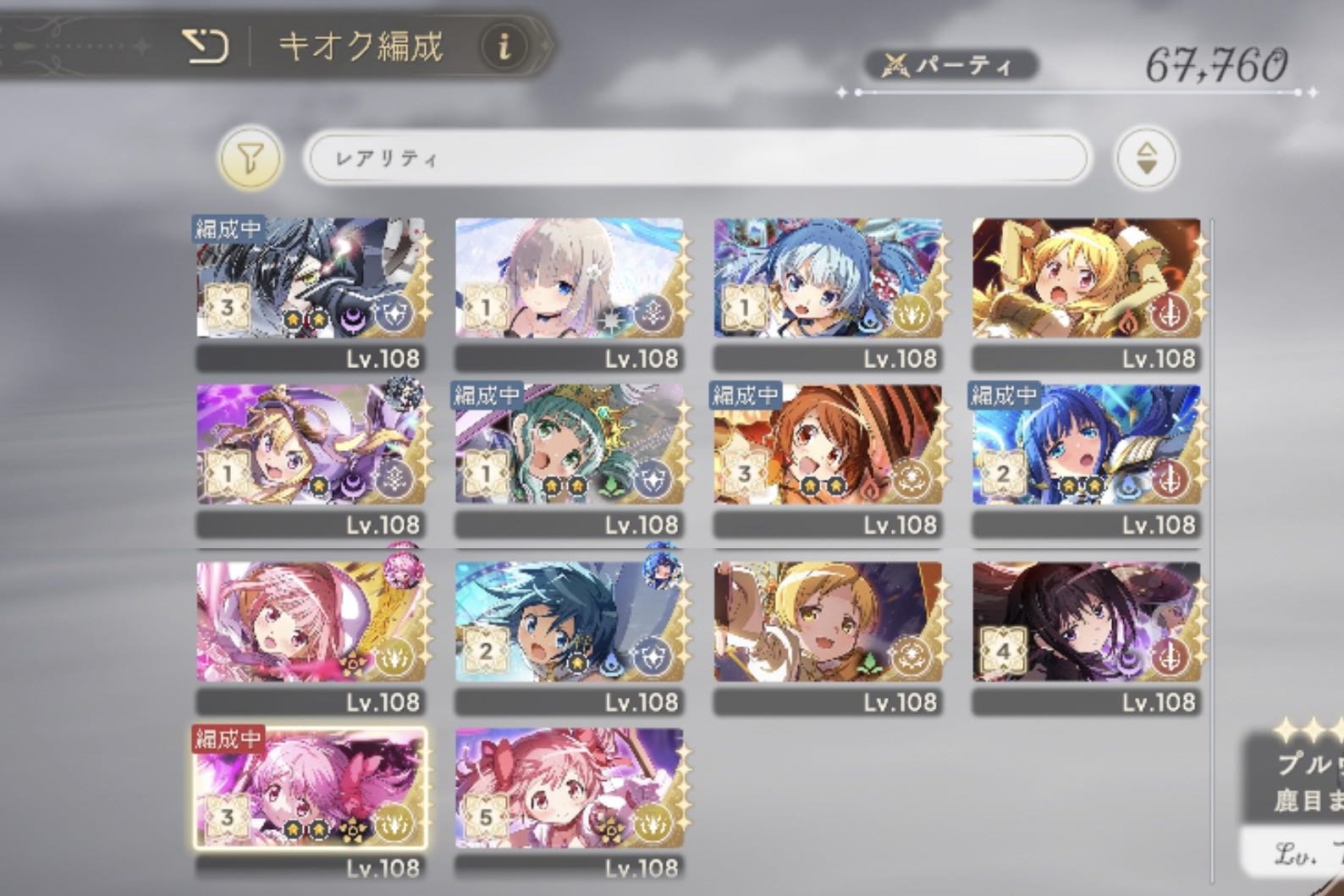Select the pink hooded girl card
The width and height of the screenshot is (1344, 896).
[x=311, y=622]
